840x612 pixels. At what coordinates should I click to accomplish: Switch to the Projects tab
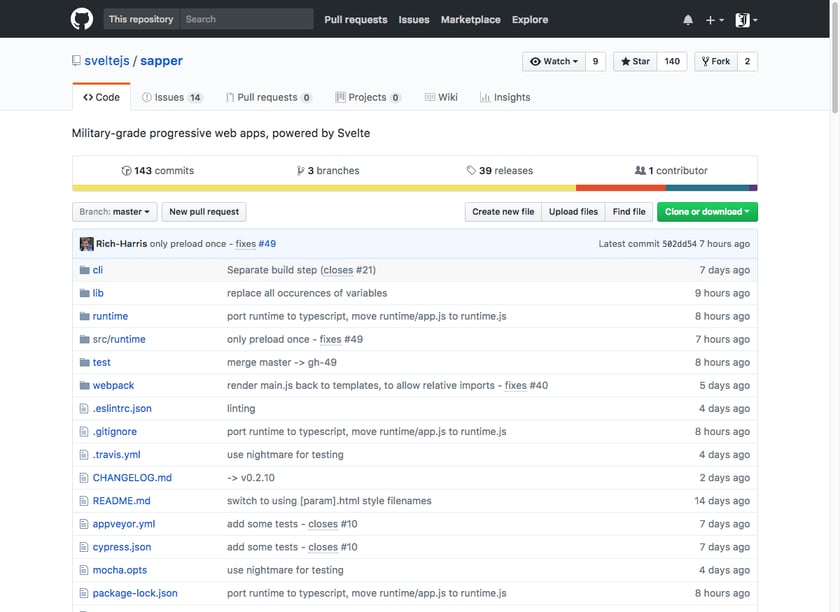coord(368,98)
